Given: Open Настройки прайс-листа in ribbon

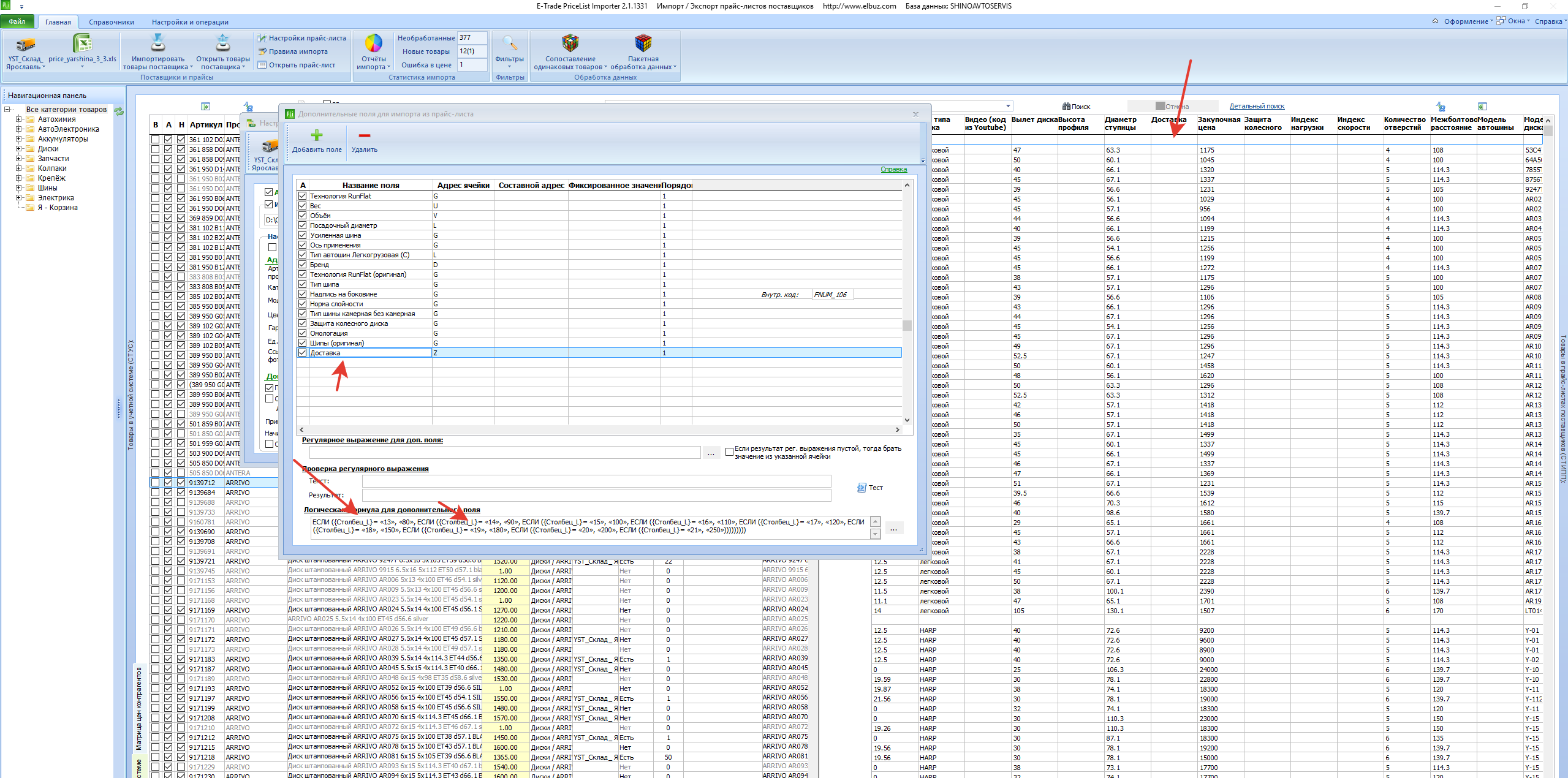Looking at the screenshot, I should click(301, 38).
